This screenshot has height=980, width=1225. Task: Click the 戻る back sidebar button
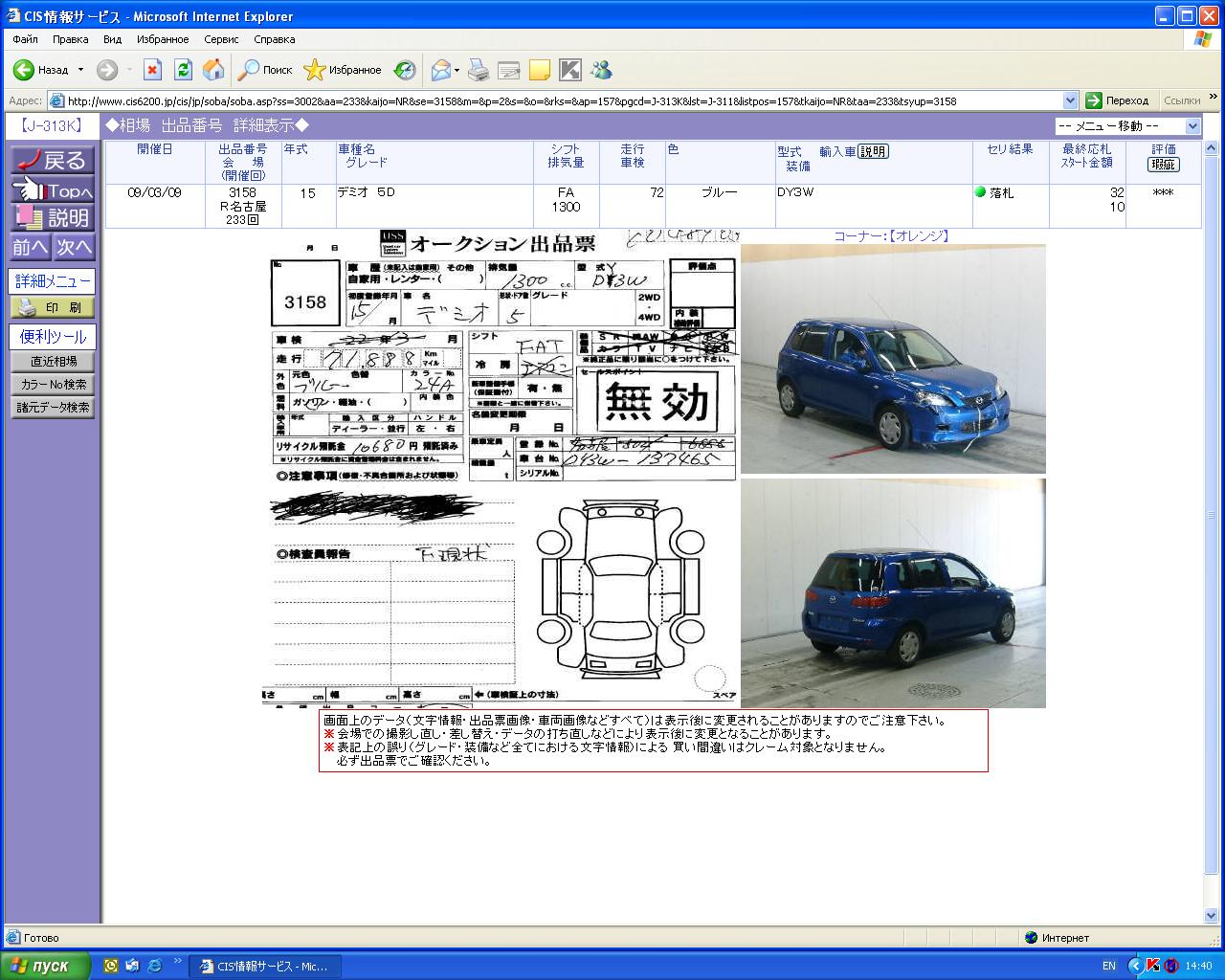(x=53, y=160)
